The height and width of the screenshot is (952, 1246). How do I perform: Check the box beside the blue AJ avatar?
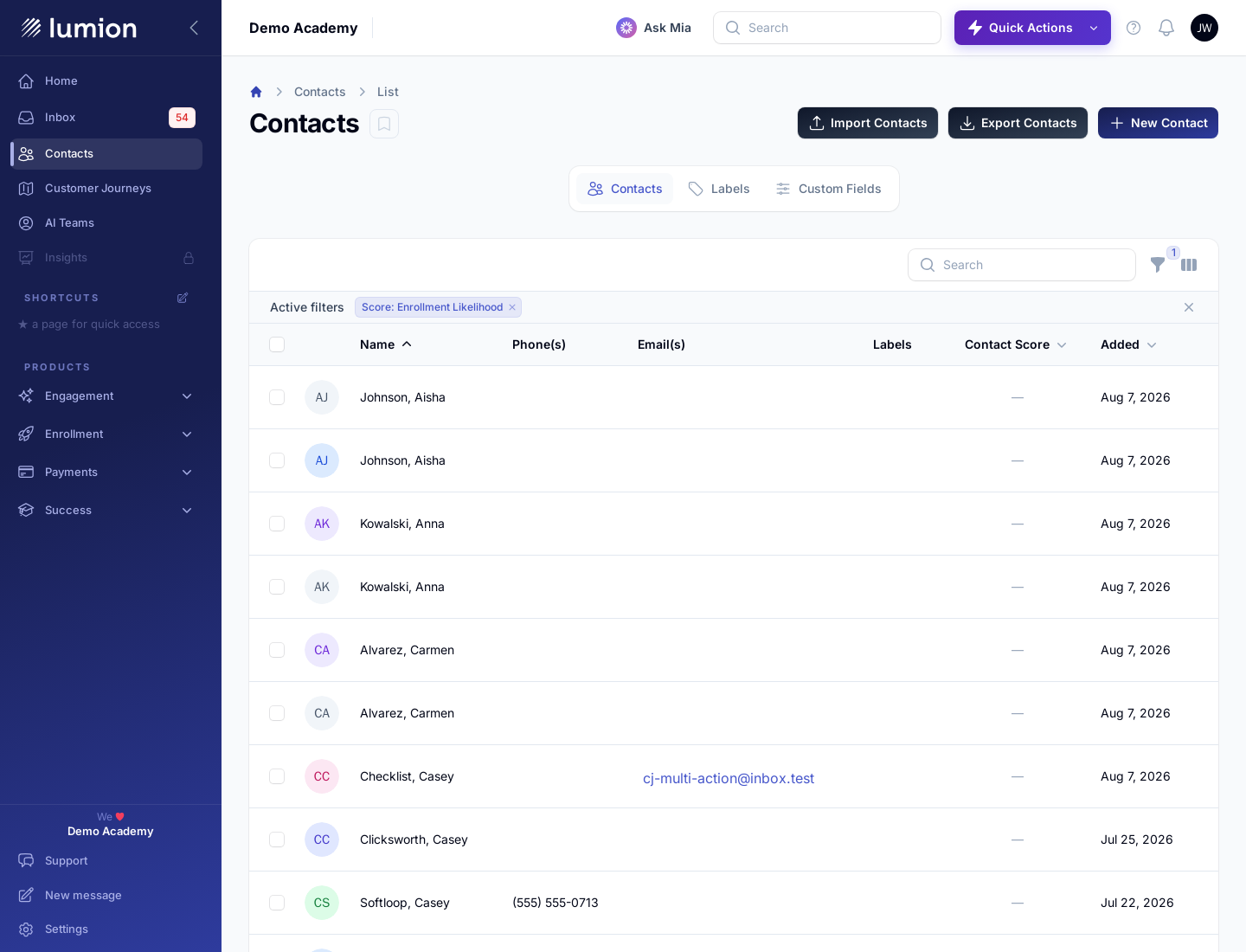click(x=277, y=460)
